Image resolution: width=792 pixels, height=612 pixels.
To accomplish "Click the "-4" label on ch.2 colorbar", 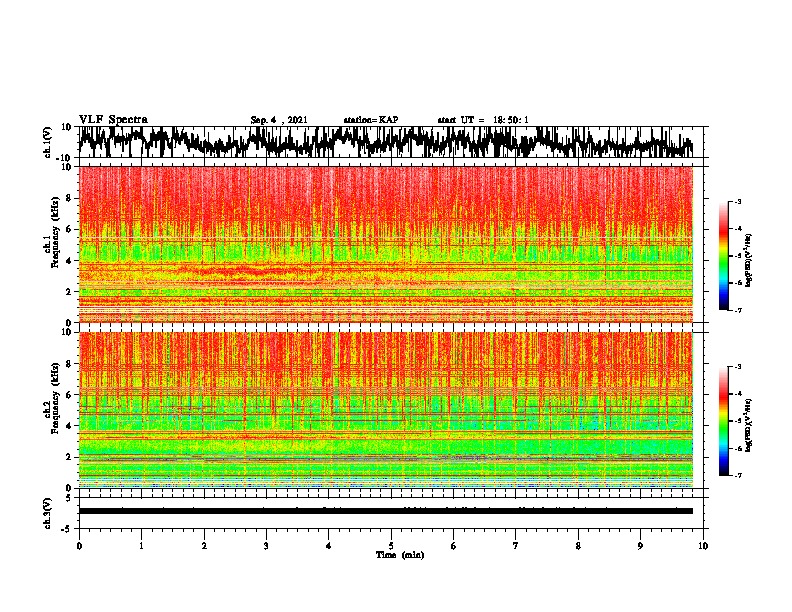I will tap(737, 394).
